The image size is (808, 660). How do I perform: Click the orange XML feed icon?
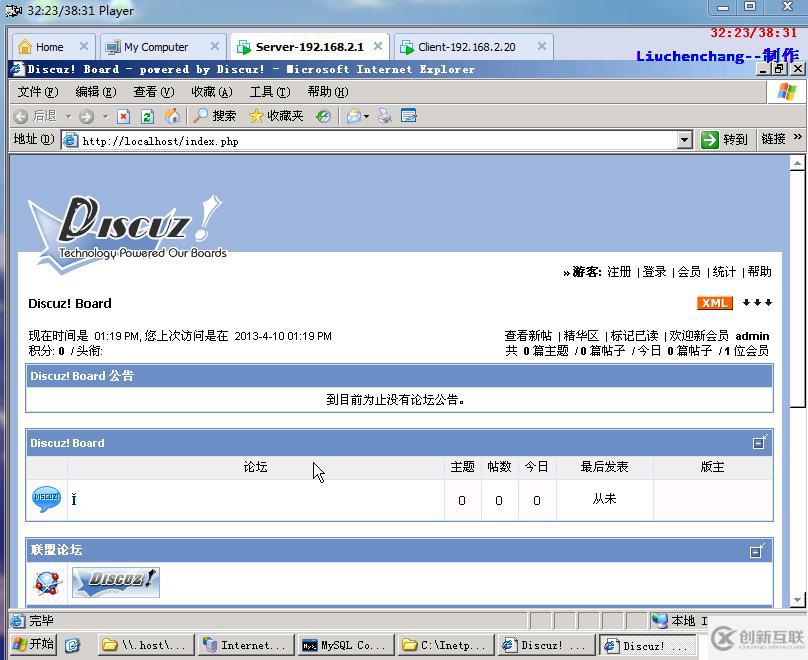pos(715,303)
